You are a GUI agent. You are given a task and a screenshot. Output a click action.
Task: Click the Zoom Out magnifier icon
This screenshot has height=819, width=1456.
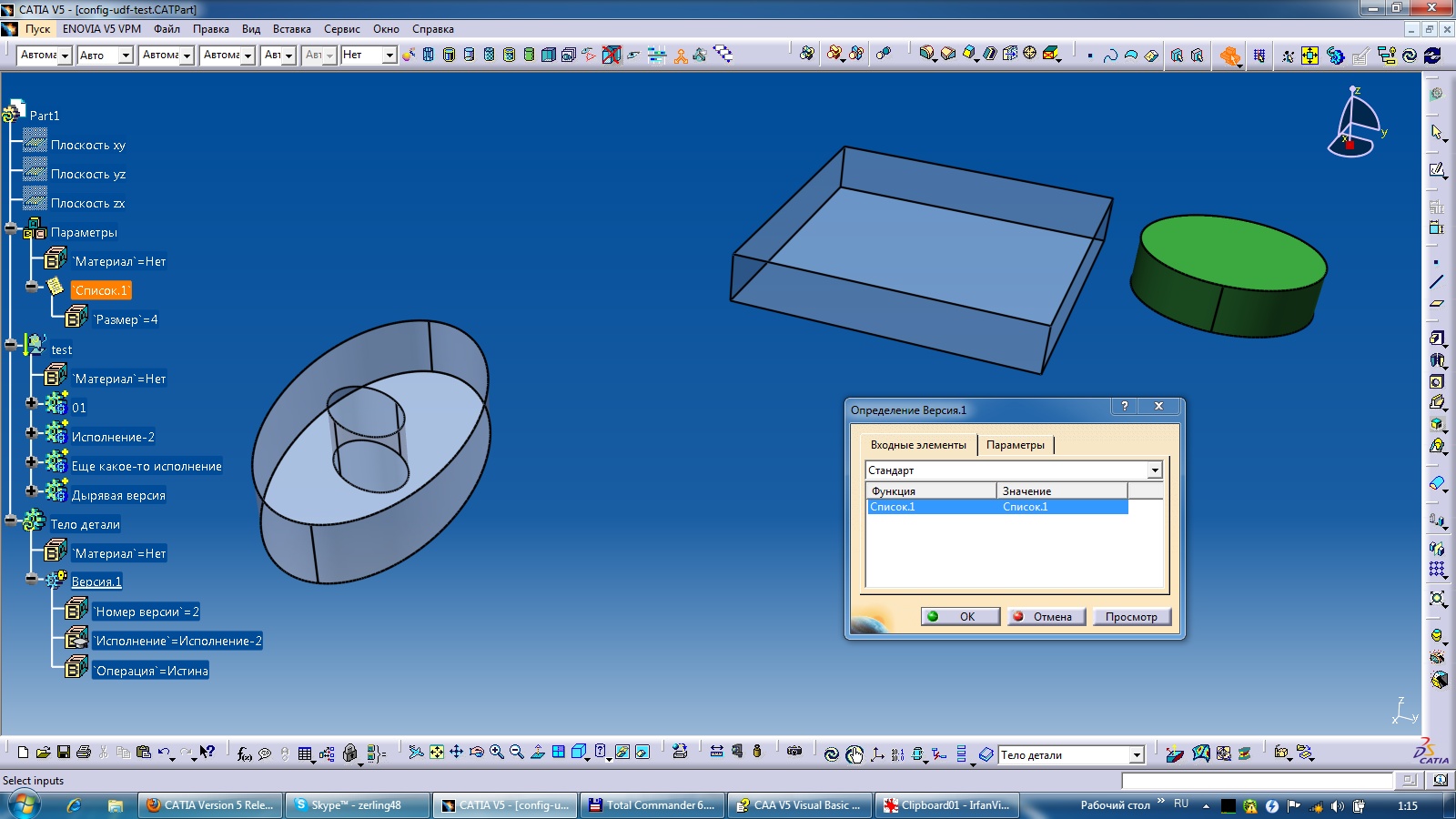point(516,752)
